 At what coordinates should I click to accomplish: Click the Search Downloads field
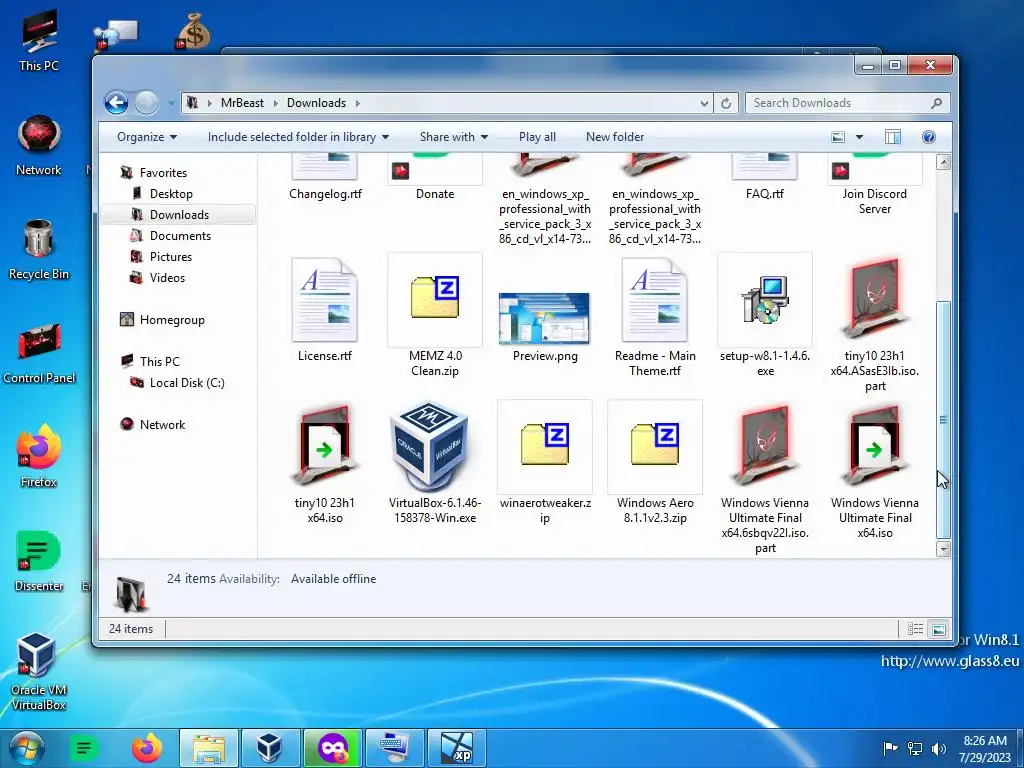pyautogui.click(x=847, y=103)
